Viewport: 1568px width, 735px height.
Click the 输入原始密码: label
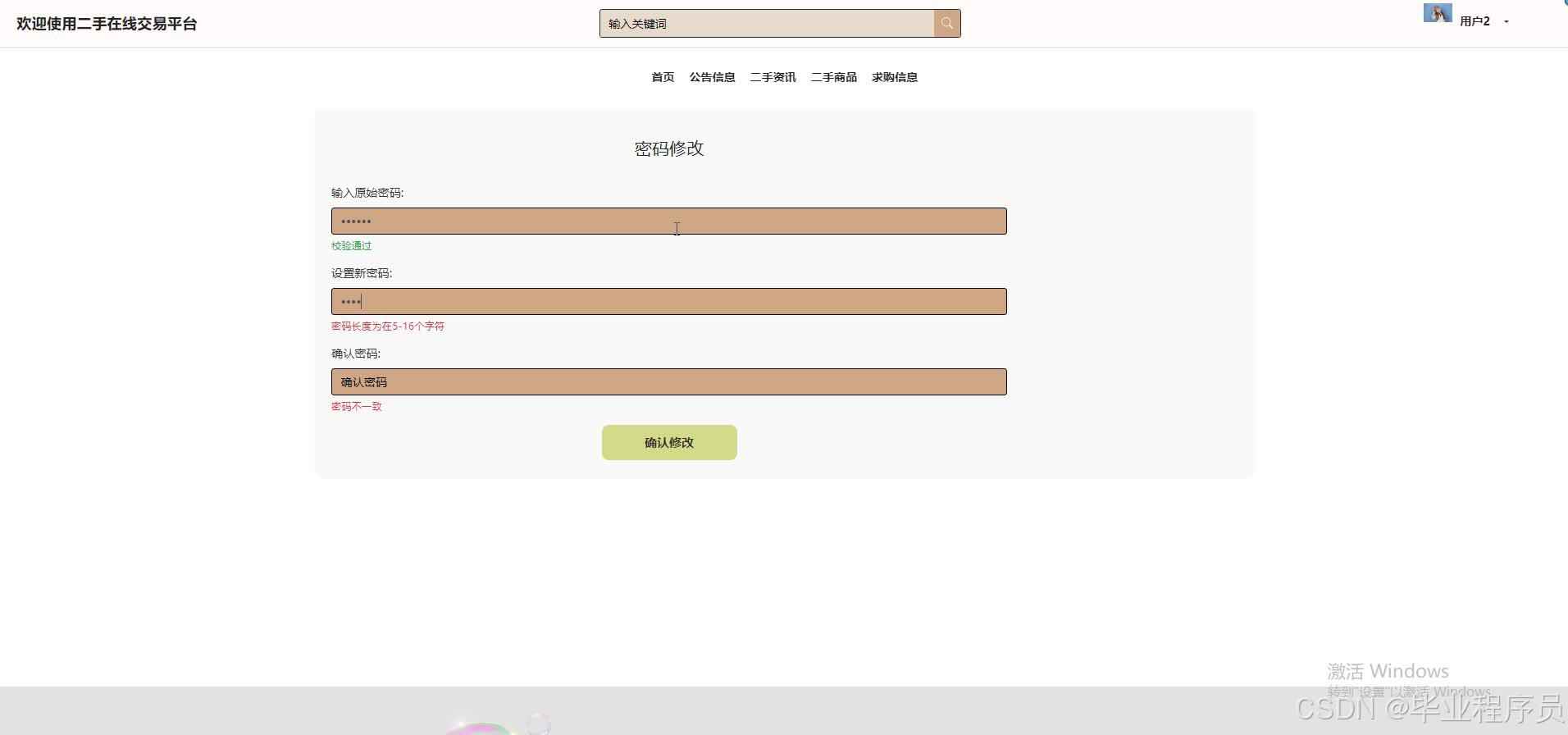pos(367,193)
